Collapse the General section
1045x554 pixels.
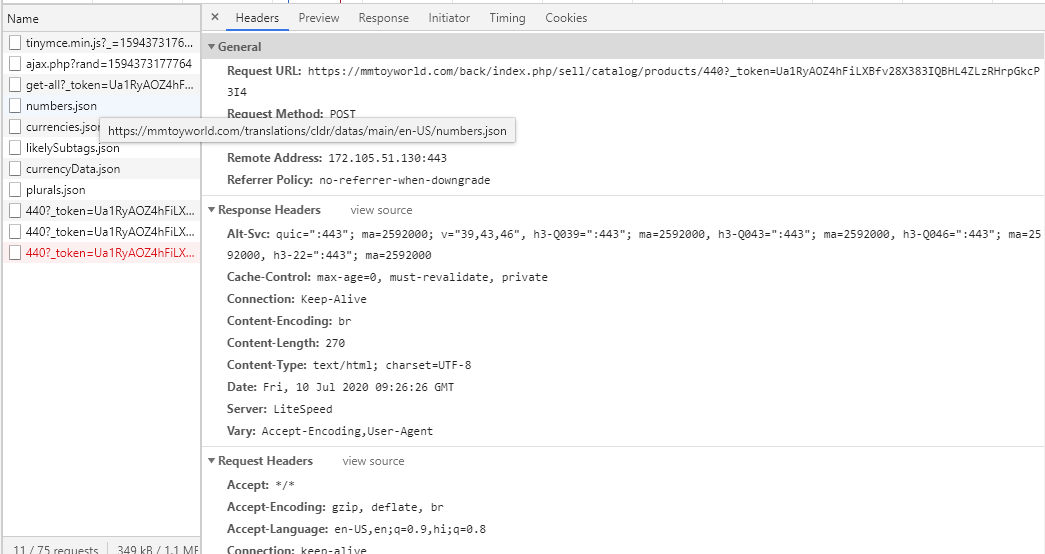[212, 47]
